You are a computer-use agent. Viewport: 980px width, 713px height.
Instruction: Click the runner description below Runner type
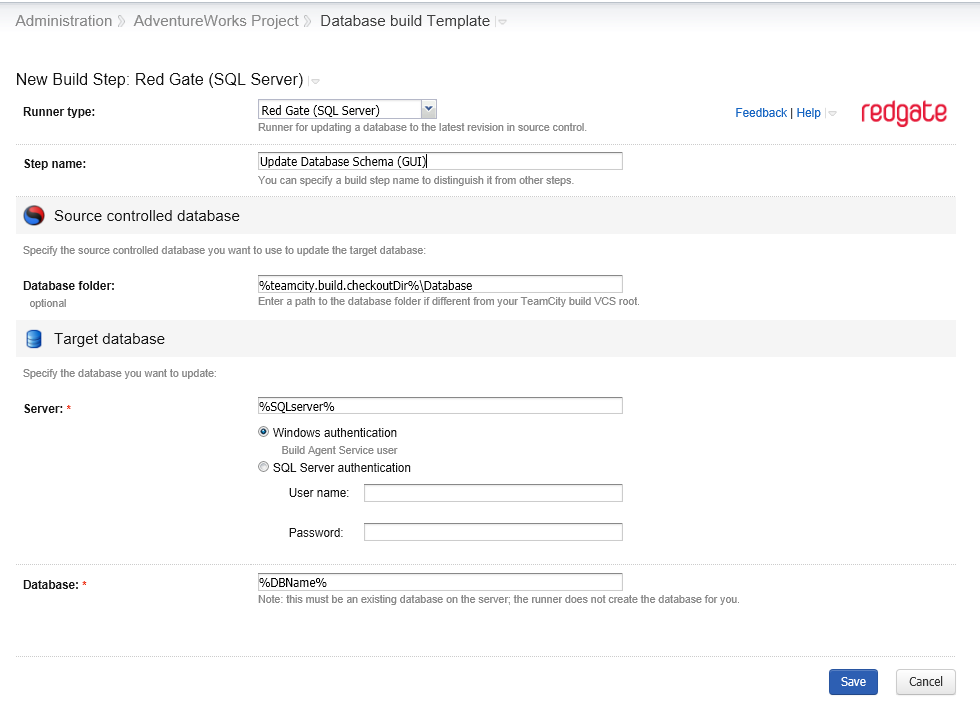click(422, 127)
